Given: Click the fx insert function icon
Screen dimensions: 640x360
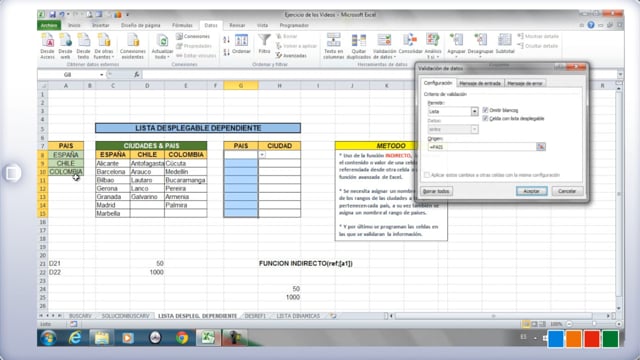Looking at the screenshot, I should pos(137,74).
